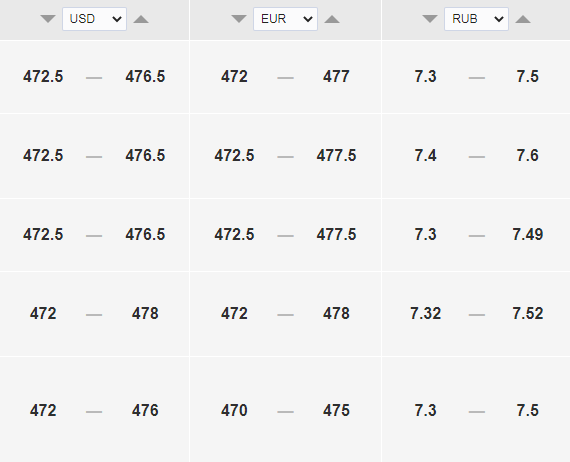Click EUR buy rate 470 in last row
The width and height of the screenshot is (570, 462).
pos(234,411)
